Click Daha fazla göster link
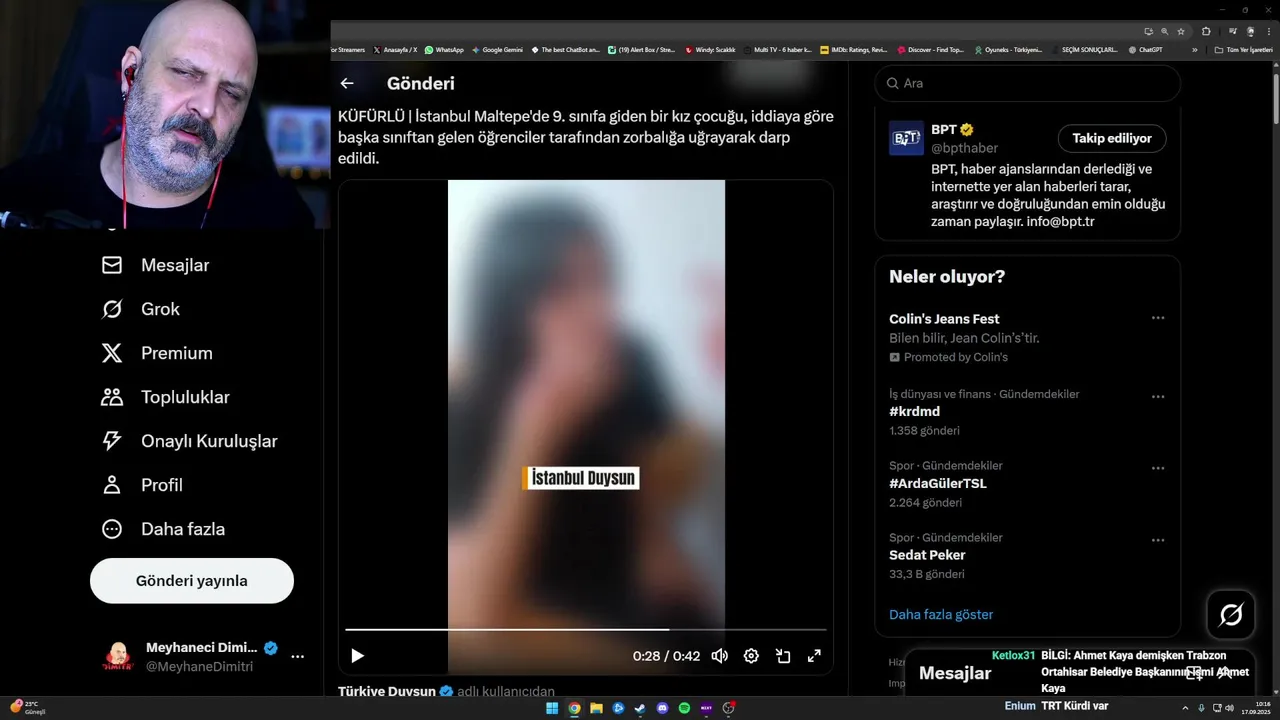1280x720 pixels. [x=941, y=614]
